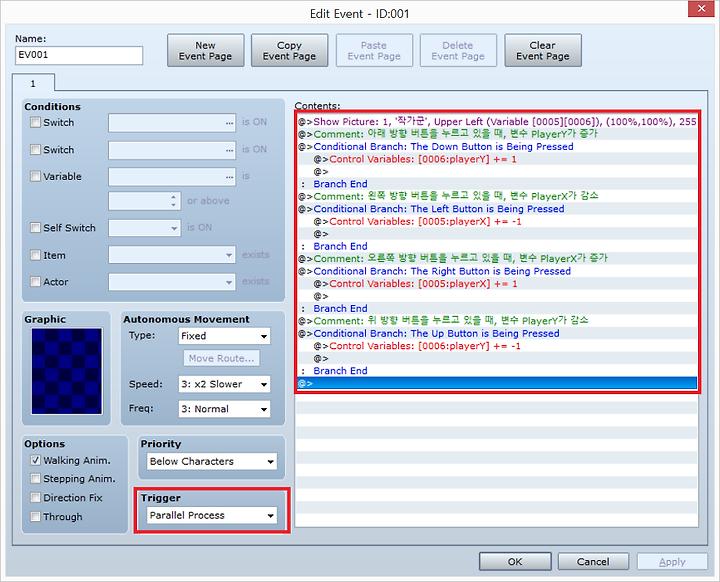Select the comment about PlayerY 감소
This screenshot has height=582, width=720.
click(x=497, y=321)
